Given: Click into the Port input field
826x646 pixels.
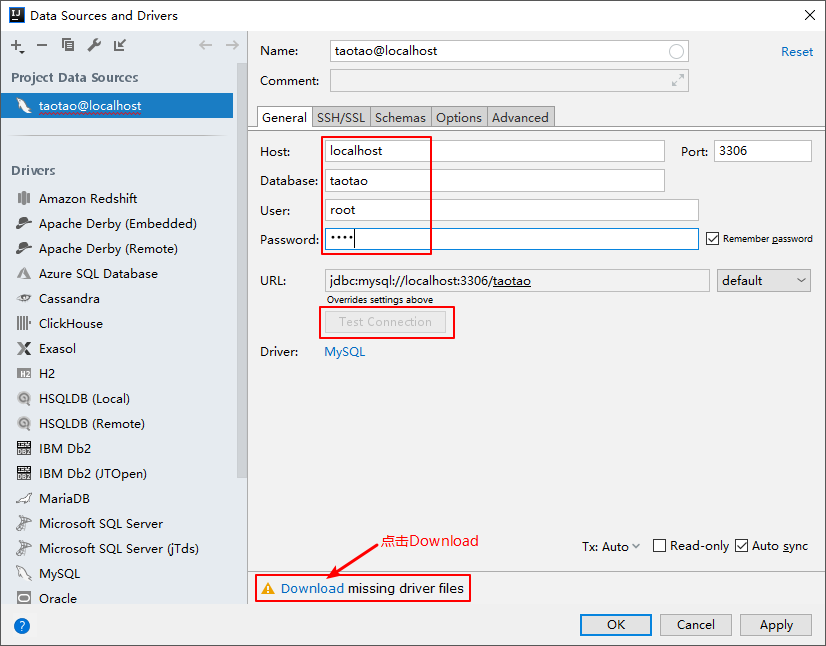Looking at the screenshot, I should pyautogui.click(x=762, y=151).
